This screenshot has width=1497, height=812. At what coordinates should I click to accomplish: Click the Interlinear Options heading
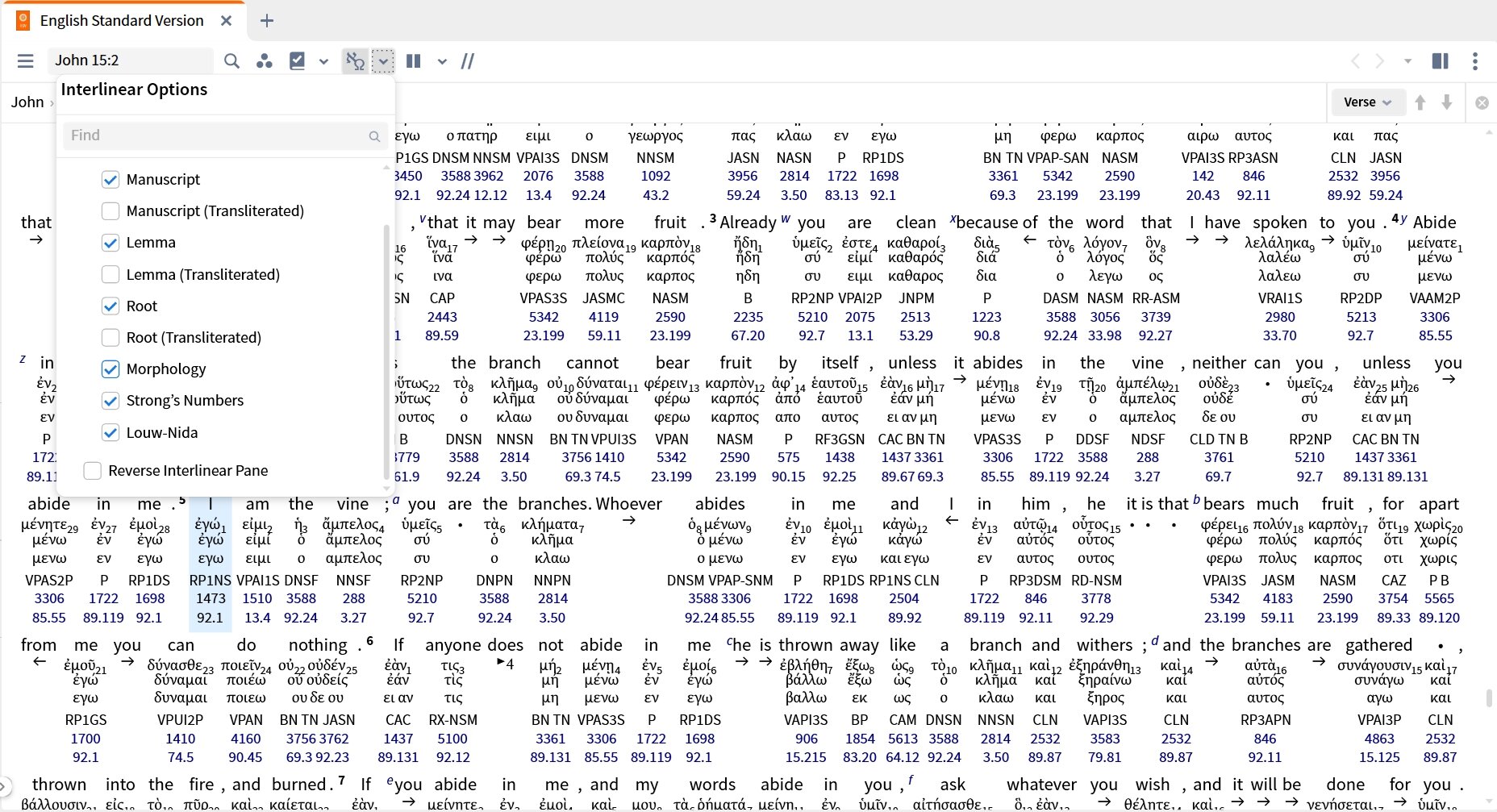(x=134, y=90)
